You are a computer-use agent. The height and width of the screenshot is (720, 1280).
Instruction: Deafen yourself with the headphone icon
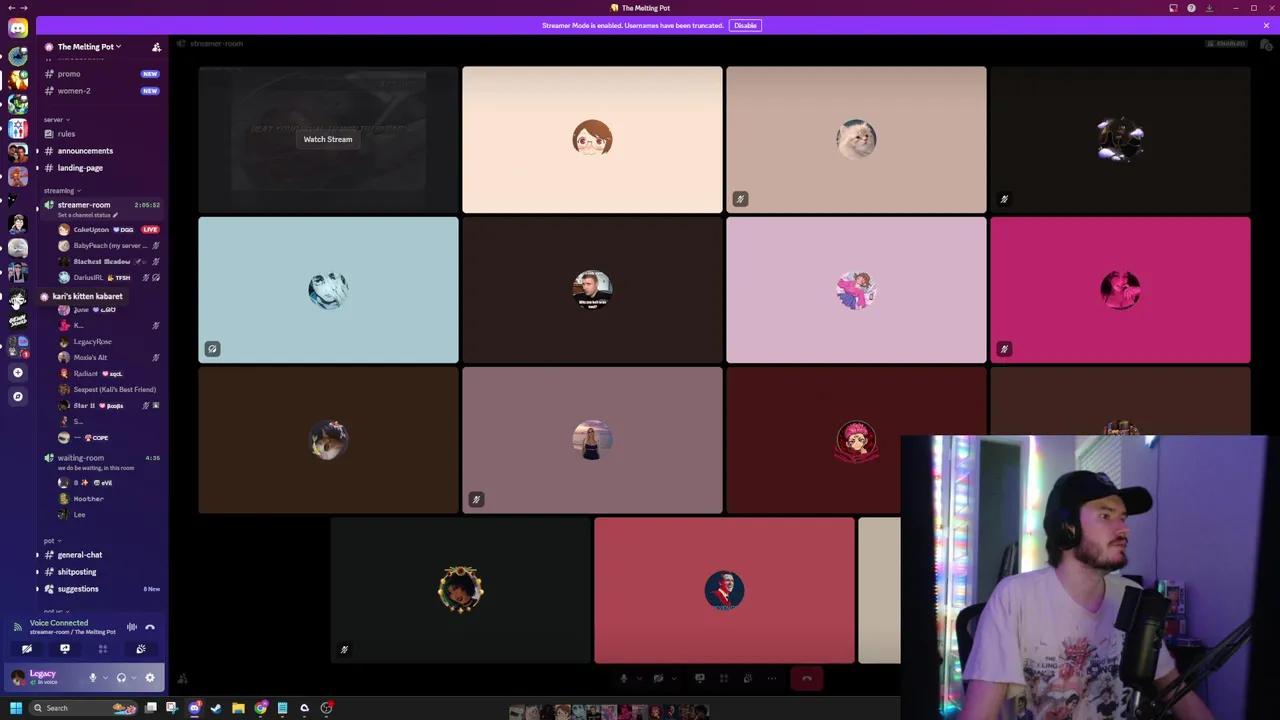coord(121,677)
